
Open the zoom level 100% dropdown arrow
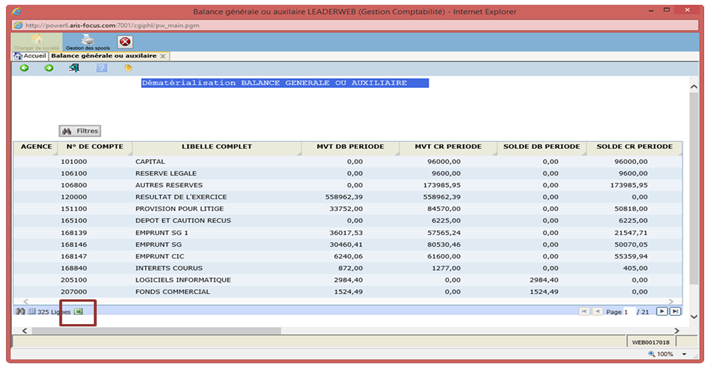(684, 354)
